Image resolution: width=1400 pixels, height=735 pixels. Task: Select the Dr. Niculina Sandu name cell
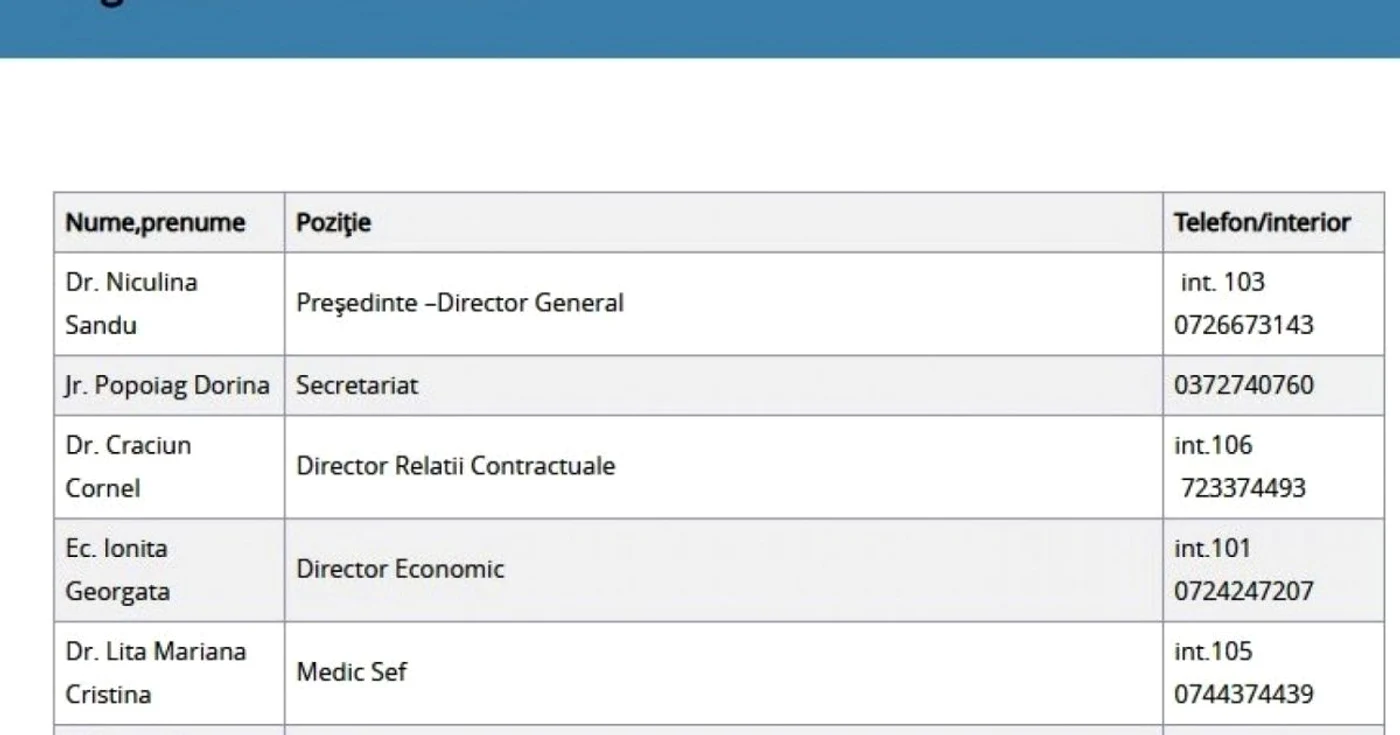(169, 303)
